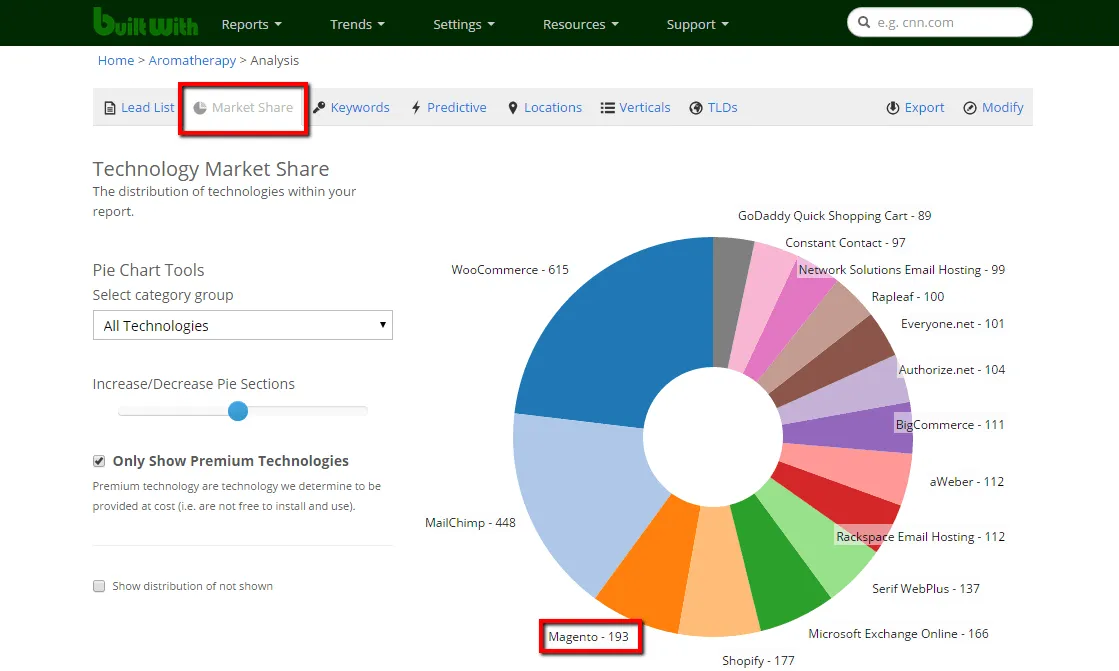Click the Verticals list icon
1119x671 pixels.
(607, 108)
